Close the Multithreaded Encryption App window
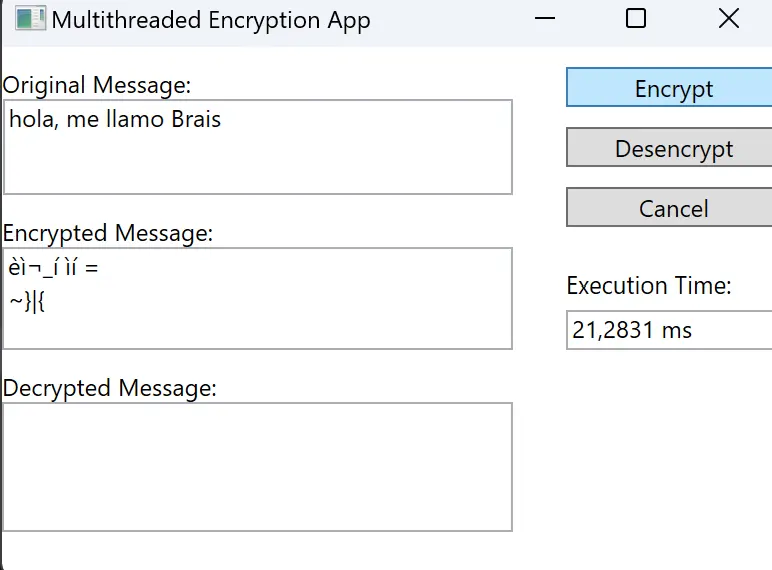772x570 pixels. pyautogui.click(x=729, y=18)
